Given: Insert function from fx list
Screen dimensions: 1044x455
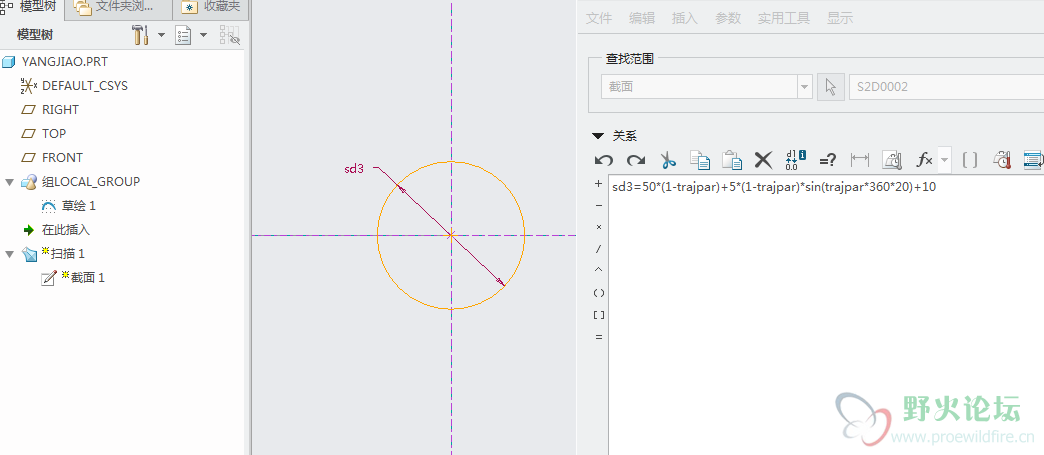Looking at the screenshot, I should [x=925, y=160].
